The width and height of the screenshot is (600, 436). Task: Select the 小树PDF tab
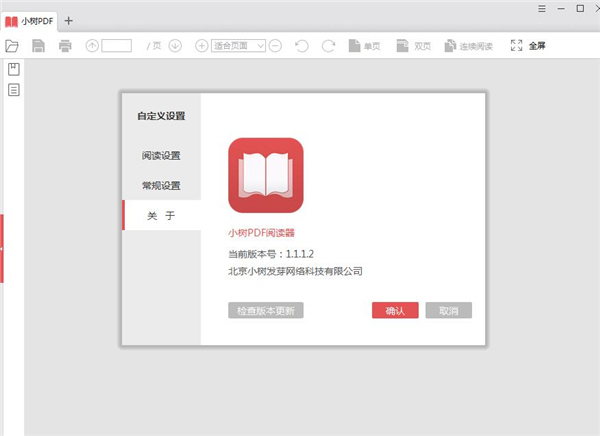coord(29,21)
